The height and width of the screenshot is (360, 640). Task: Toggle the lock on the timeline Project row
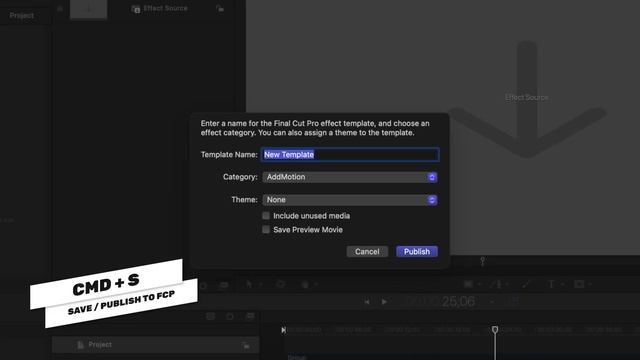coord(245,346)
